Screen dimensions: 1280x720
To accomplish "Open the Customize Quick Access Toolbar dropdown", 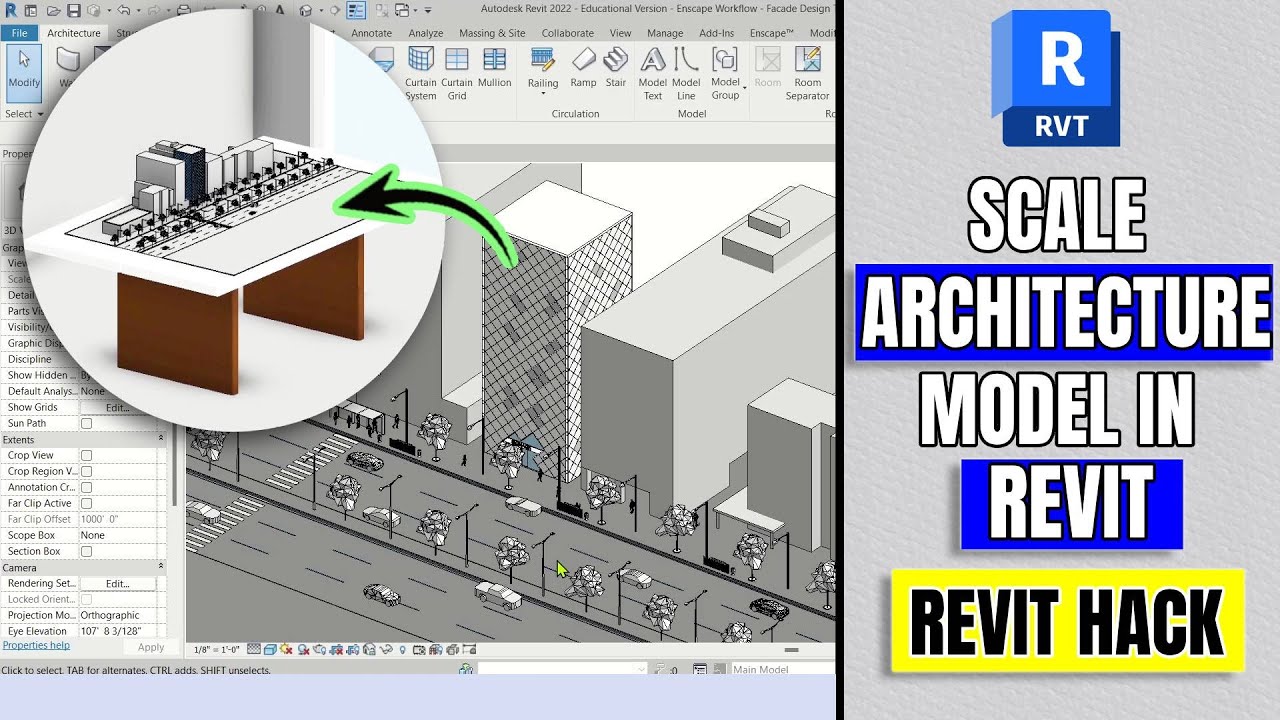I will click(x=428, y=10).
